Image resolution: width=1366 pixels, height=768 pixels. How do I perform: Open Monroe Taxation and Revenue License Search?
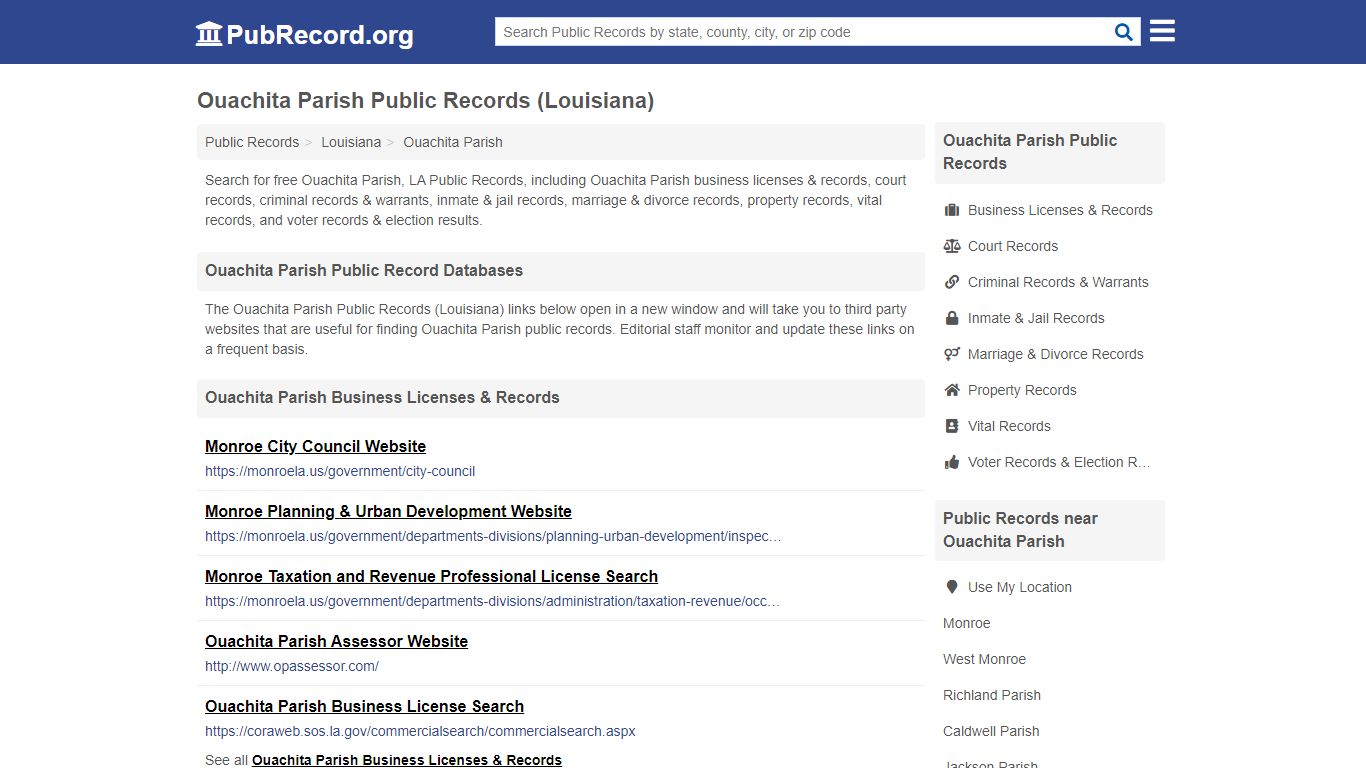pos(431,576)
